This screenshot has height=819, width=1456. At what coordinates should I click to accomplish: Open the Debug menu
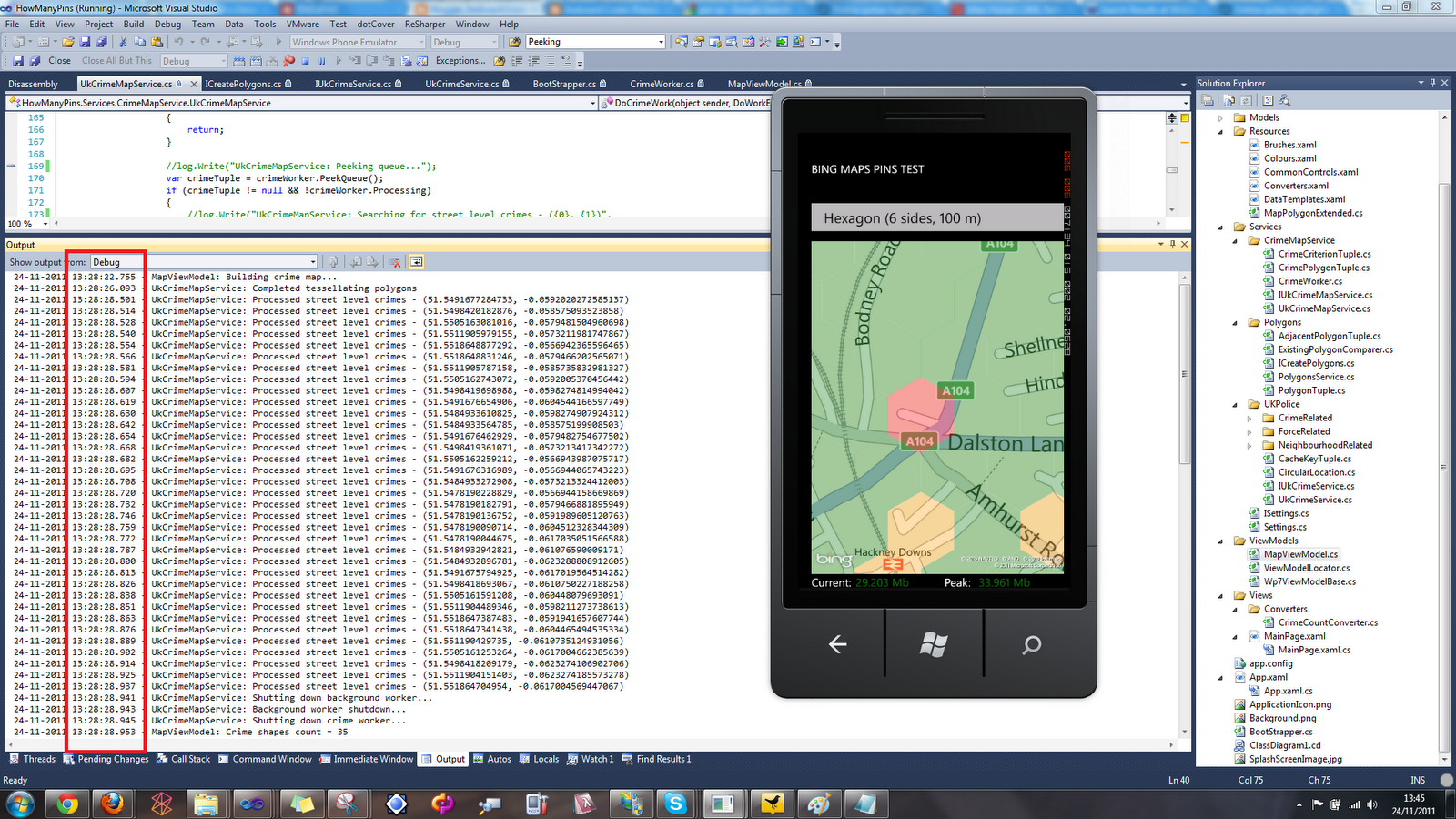(167, 25)
